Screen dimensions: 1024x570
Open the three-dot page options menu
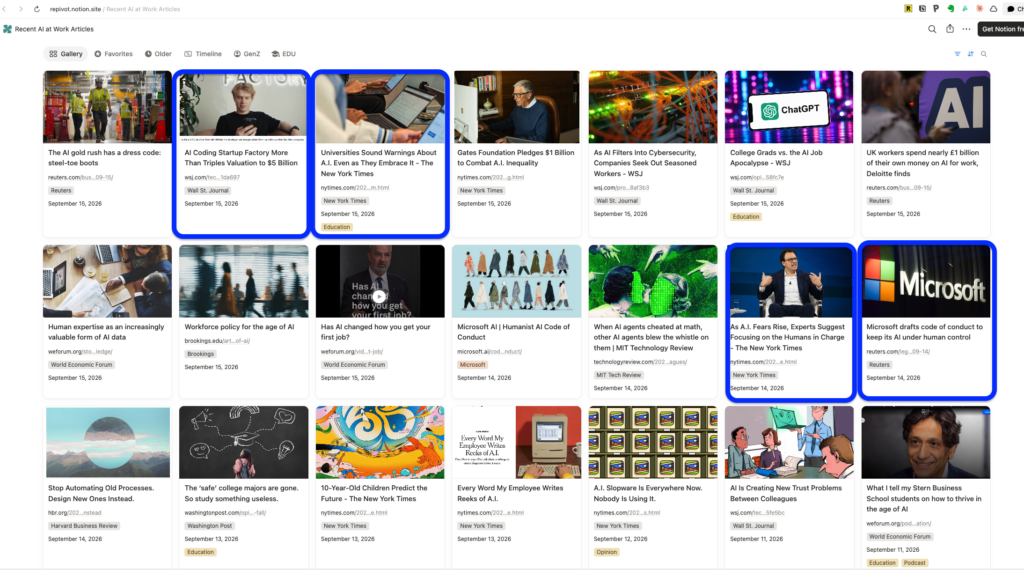[967, 29]
